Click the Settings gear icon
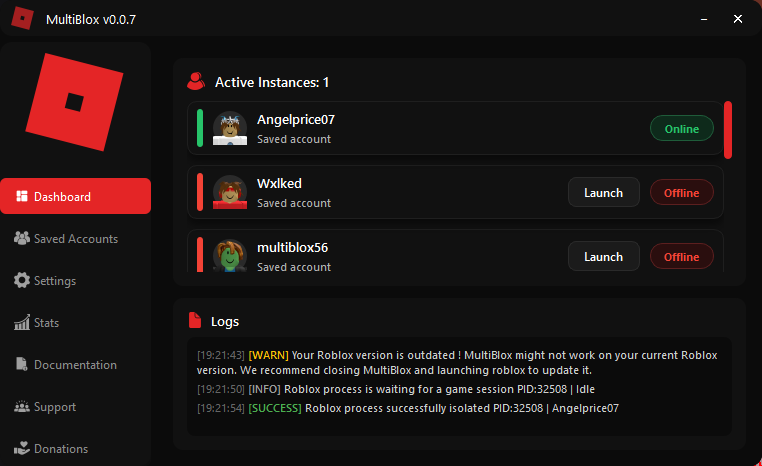 [22, 280]
